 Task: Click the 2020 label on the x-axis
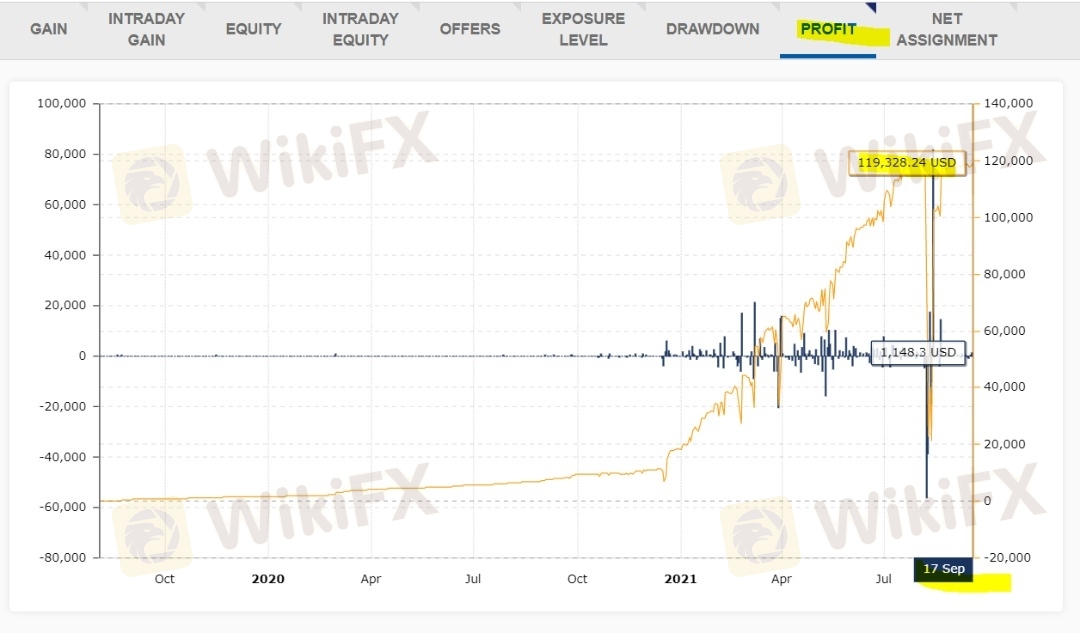pyautogui.click(x=268, y=579)
